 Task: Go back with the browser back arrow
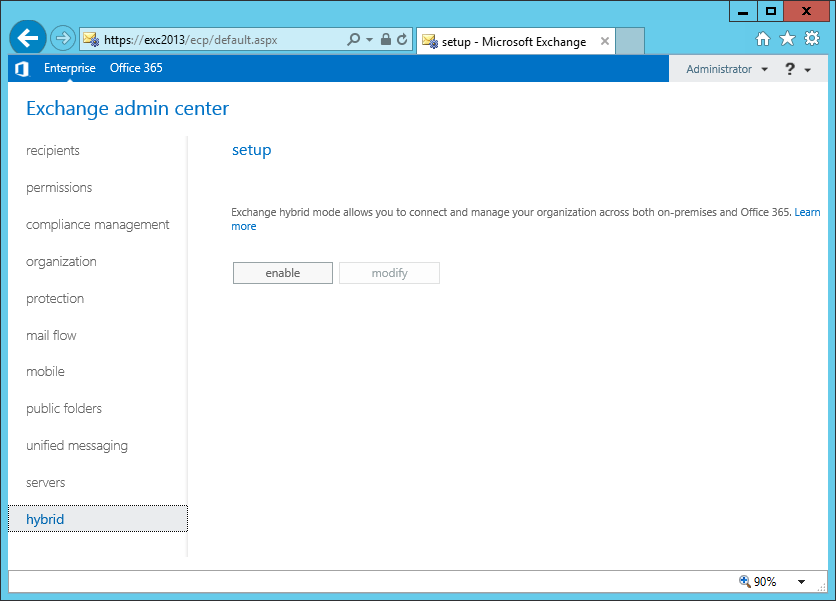coord(28,38)
